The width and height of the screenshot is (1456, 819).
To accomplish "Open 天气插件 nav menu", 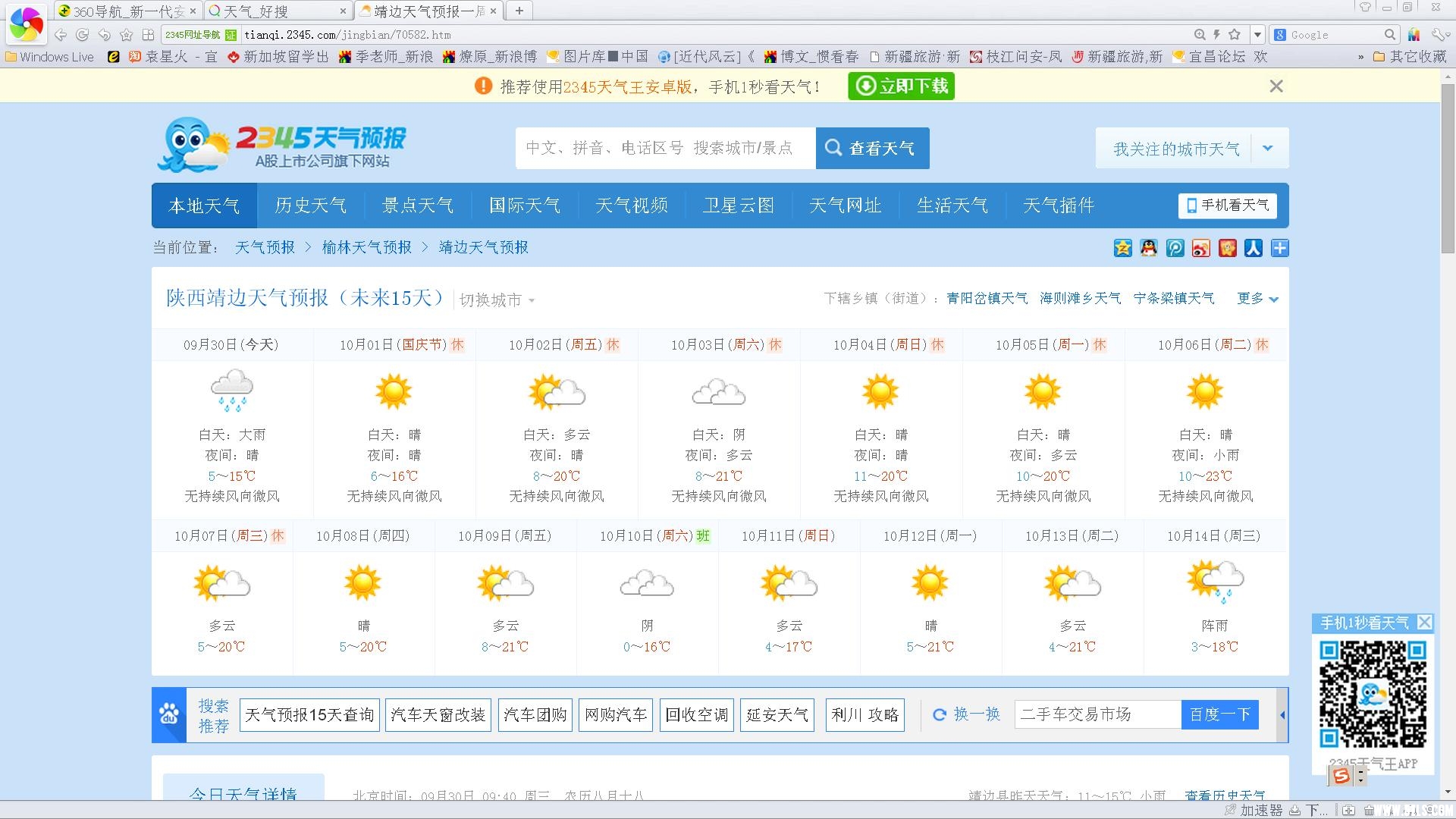I will point(1059,206).
